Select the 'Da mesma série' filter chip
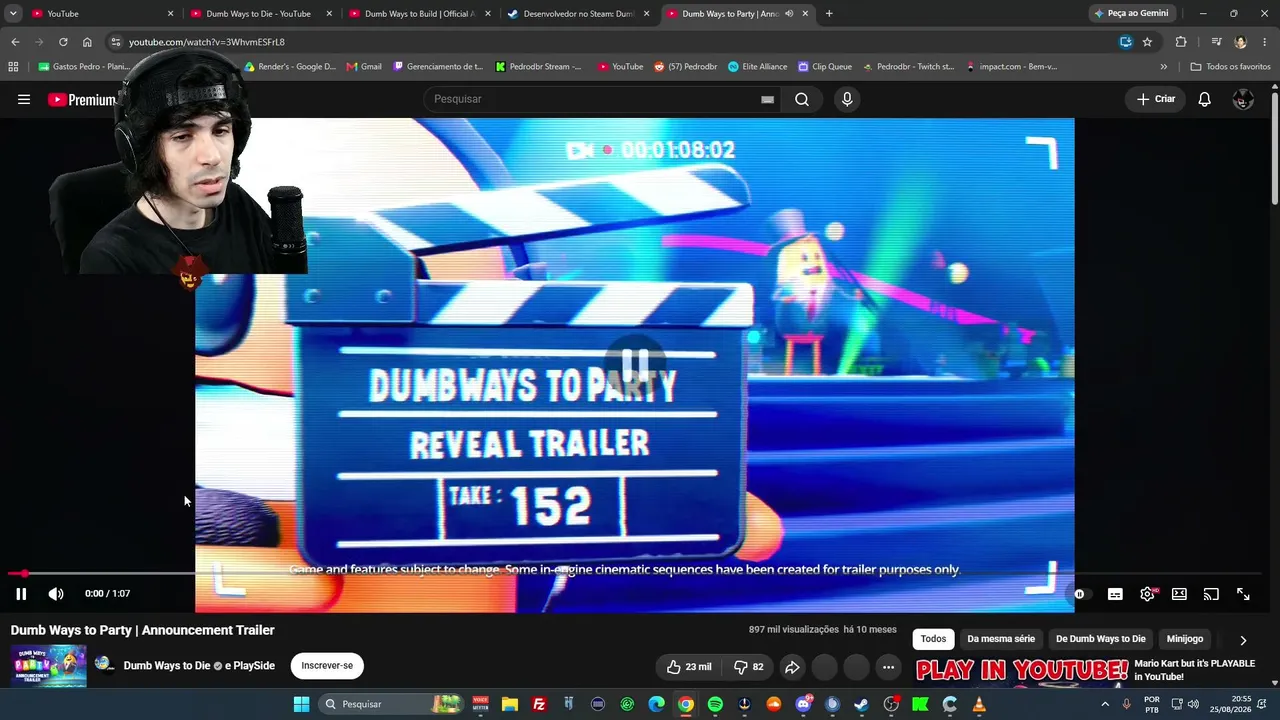The width and height of the screenshot is (1280, 720). point(1001,639)
